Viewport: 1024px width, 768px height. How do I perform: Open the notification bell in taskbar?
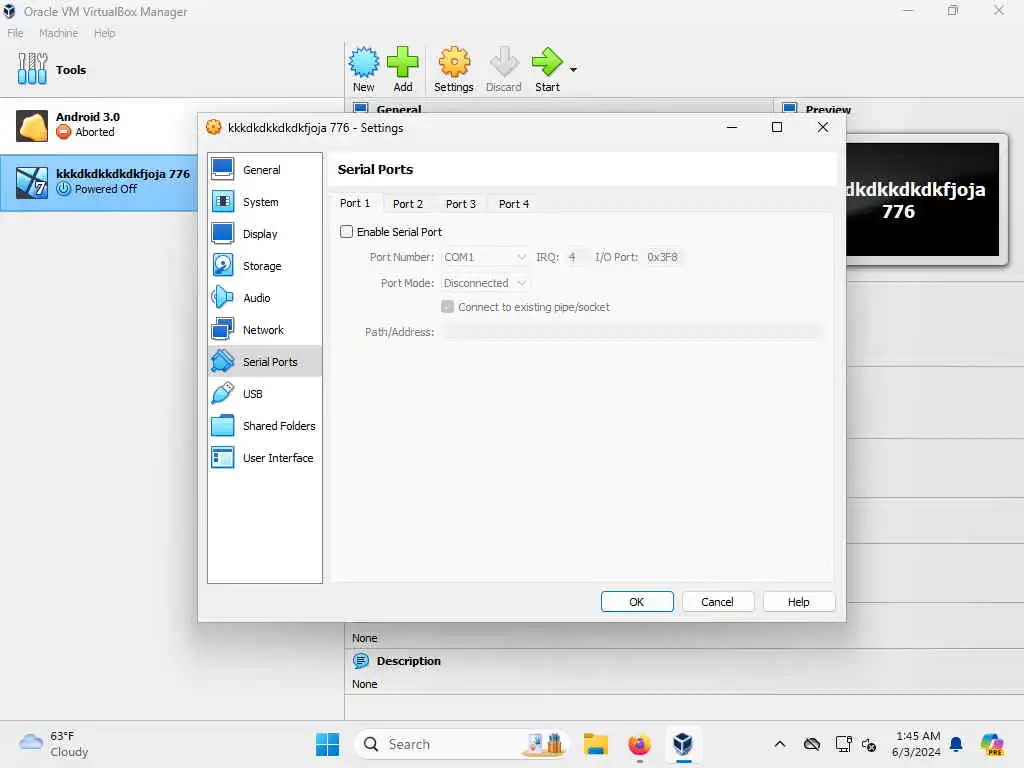coord(956,744)
